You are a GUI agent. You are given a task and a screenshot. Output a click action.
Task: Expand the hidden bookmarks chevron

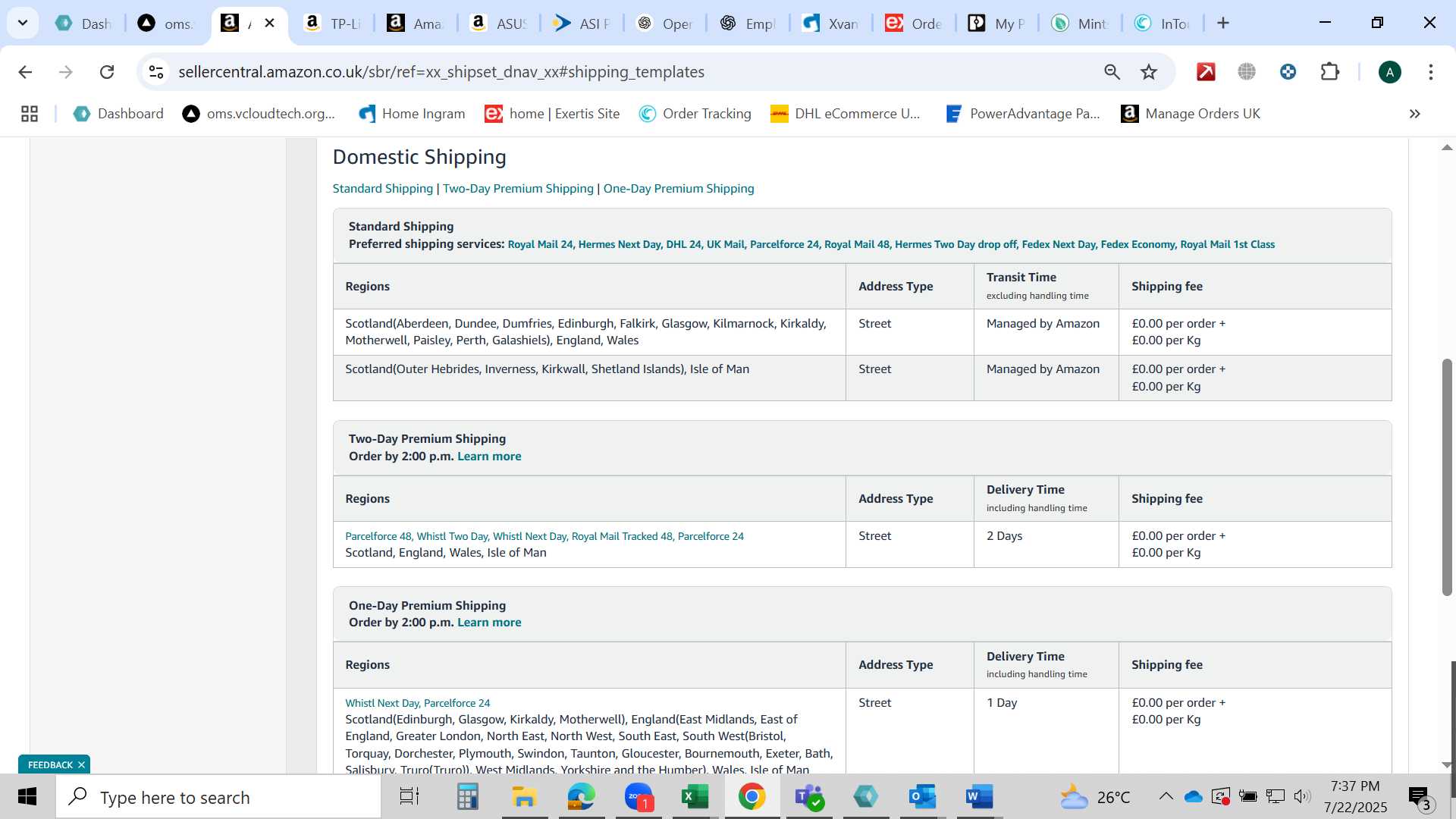click(1414, 114)
